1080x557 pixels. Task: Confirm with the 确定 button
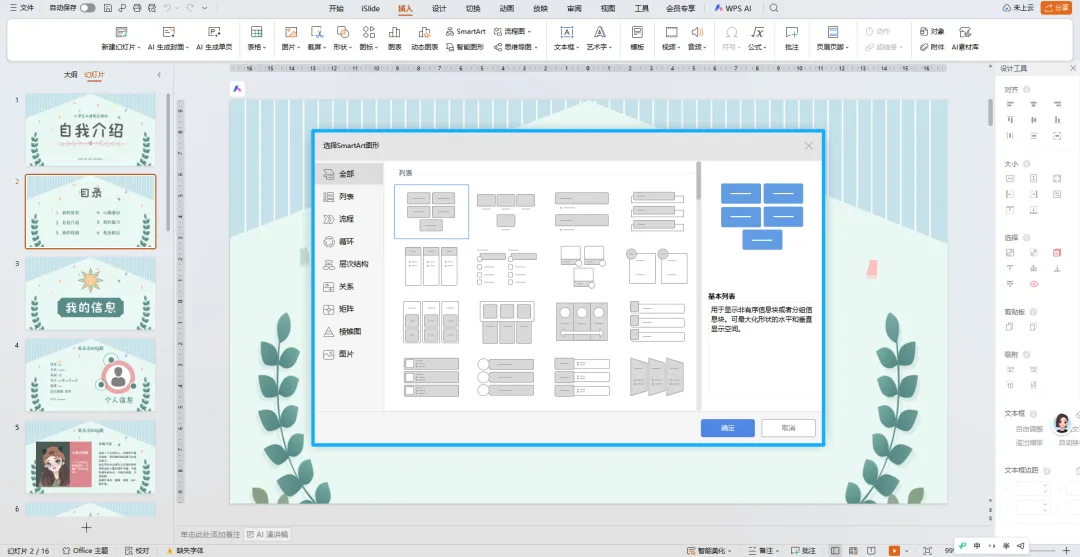tap(727, 428)
